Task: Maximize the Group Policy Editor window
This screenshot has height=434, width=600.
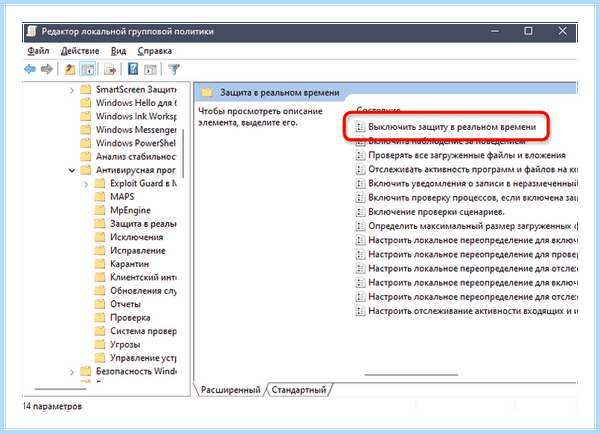Action: (x=528, y=31)
